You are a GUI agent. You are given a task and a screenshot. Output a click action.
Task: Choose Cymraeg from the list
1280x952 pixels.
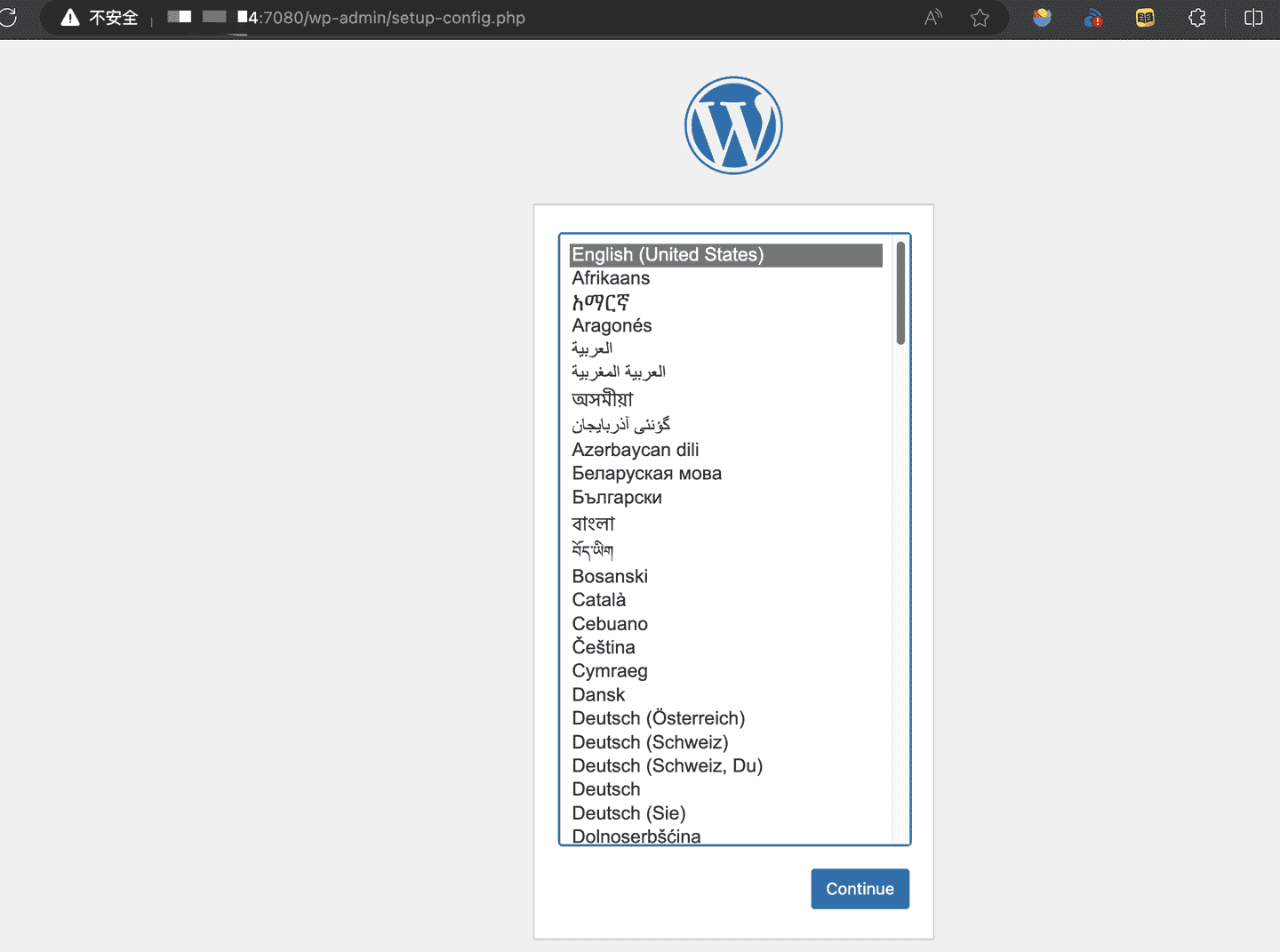click(609, 671)
